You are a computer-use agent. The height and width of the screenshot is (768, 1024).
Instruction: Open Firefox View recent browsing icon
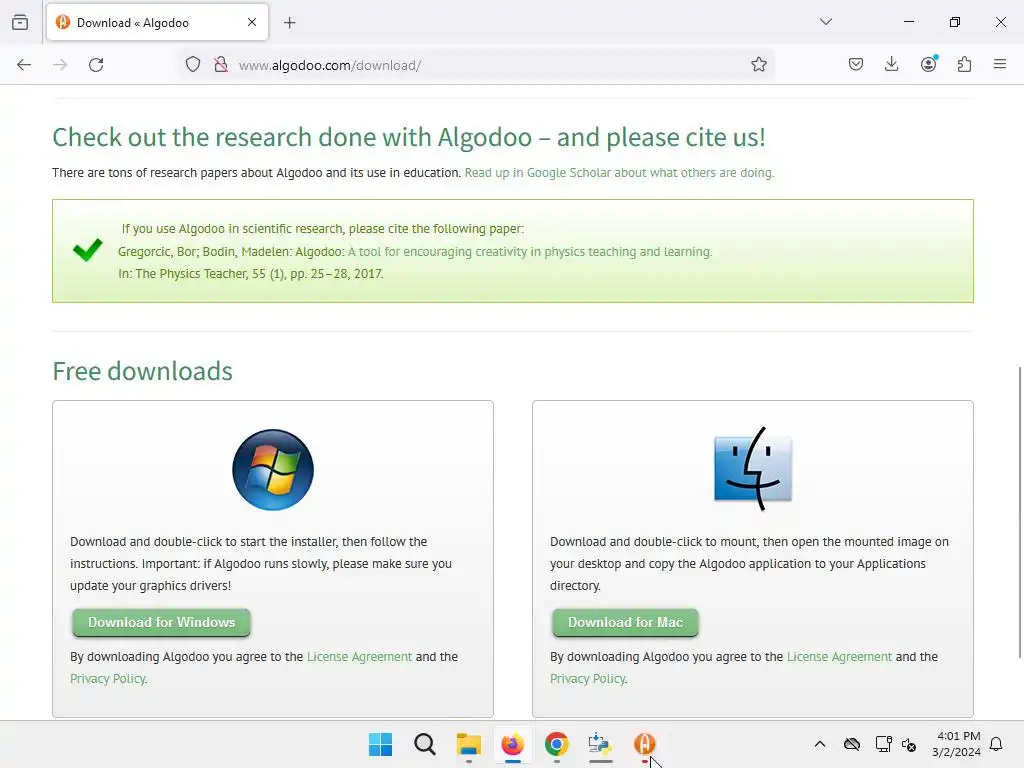[x=20, y=22]
